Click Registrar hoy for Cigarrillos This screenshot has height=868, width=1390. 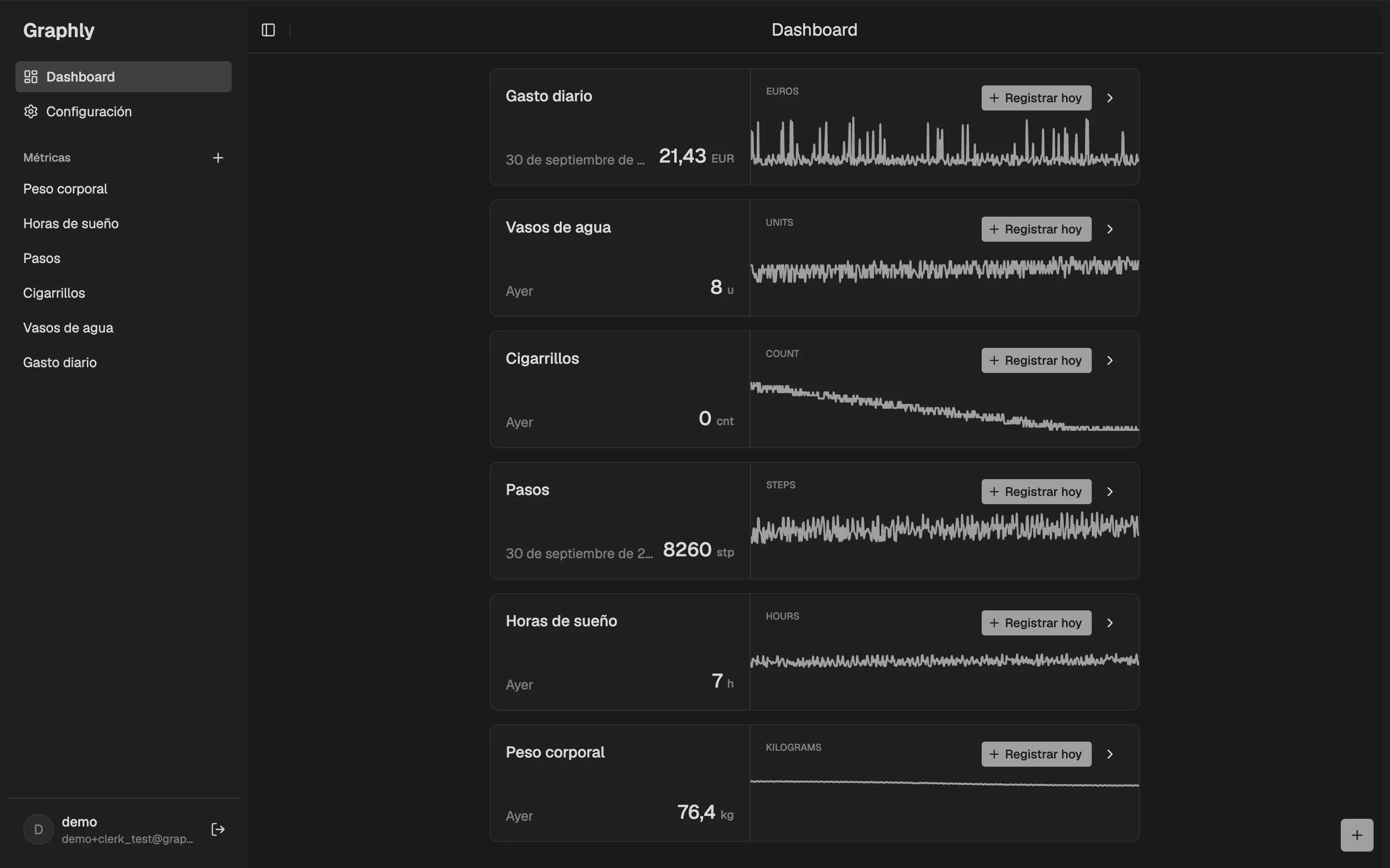click(1036, 360)
